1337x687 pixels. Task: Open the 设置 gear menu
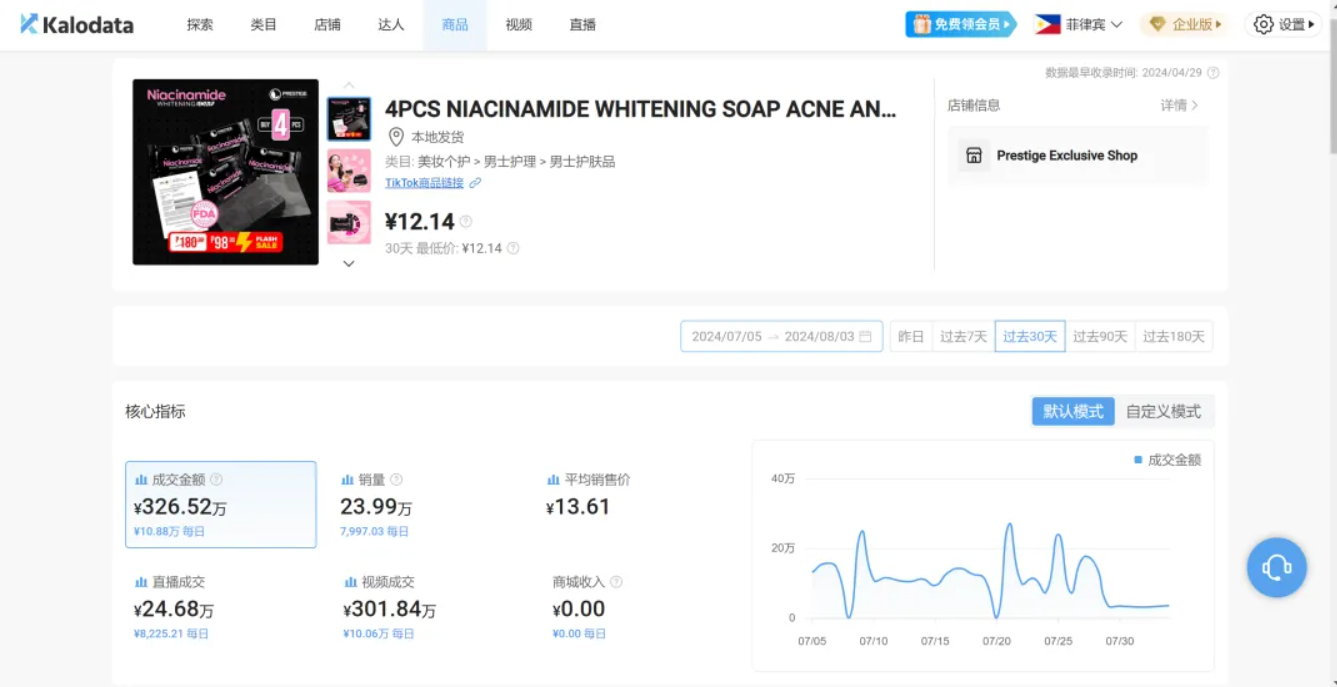pyautogui.click(x=1284, y=24)
